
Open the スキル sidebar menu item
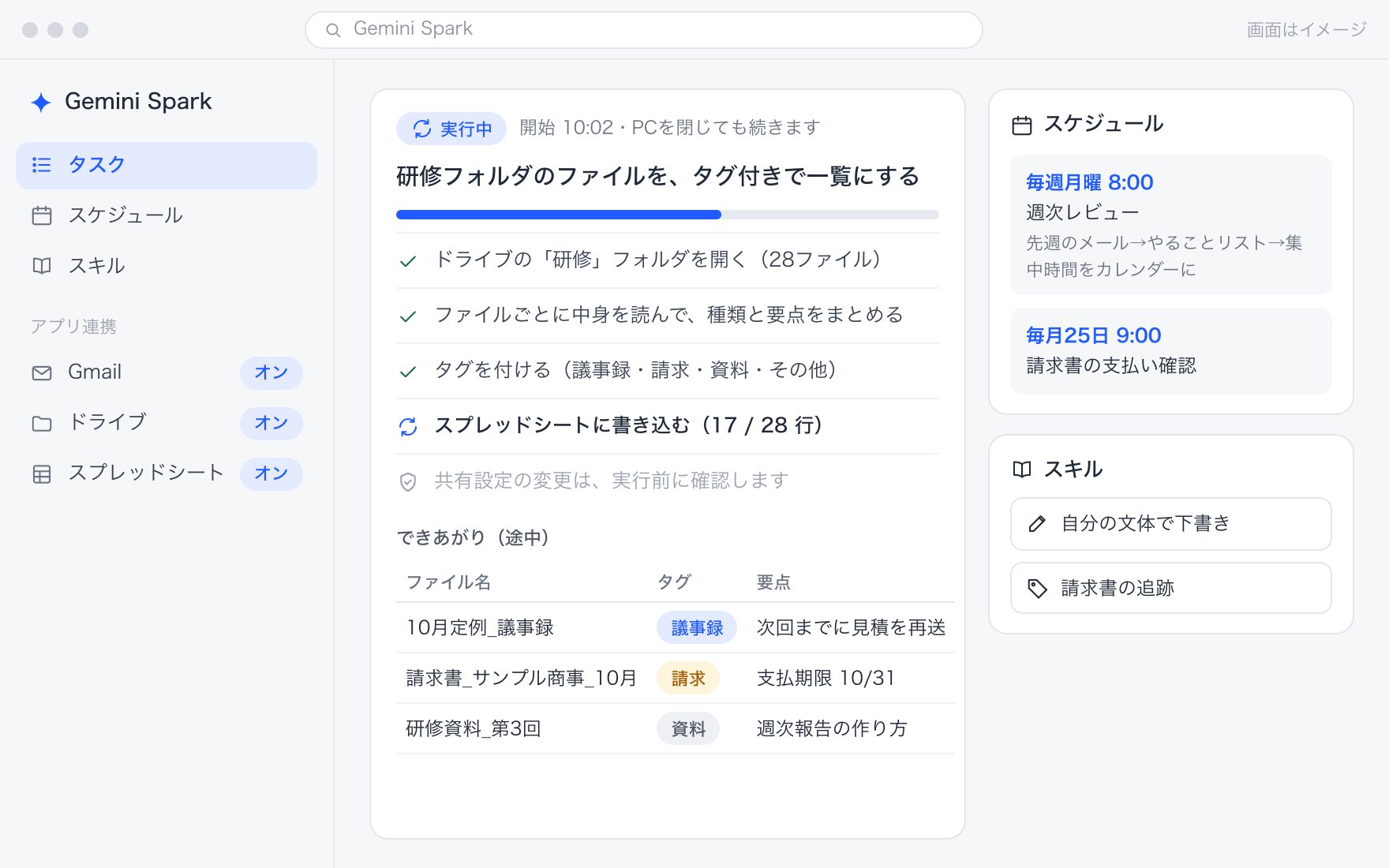[167, 266]
